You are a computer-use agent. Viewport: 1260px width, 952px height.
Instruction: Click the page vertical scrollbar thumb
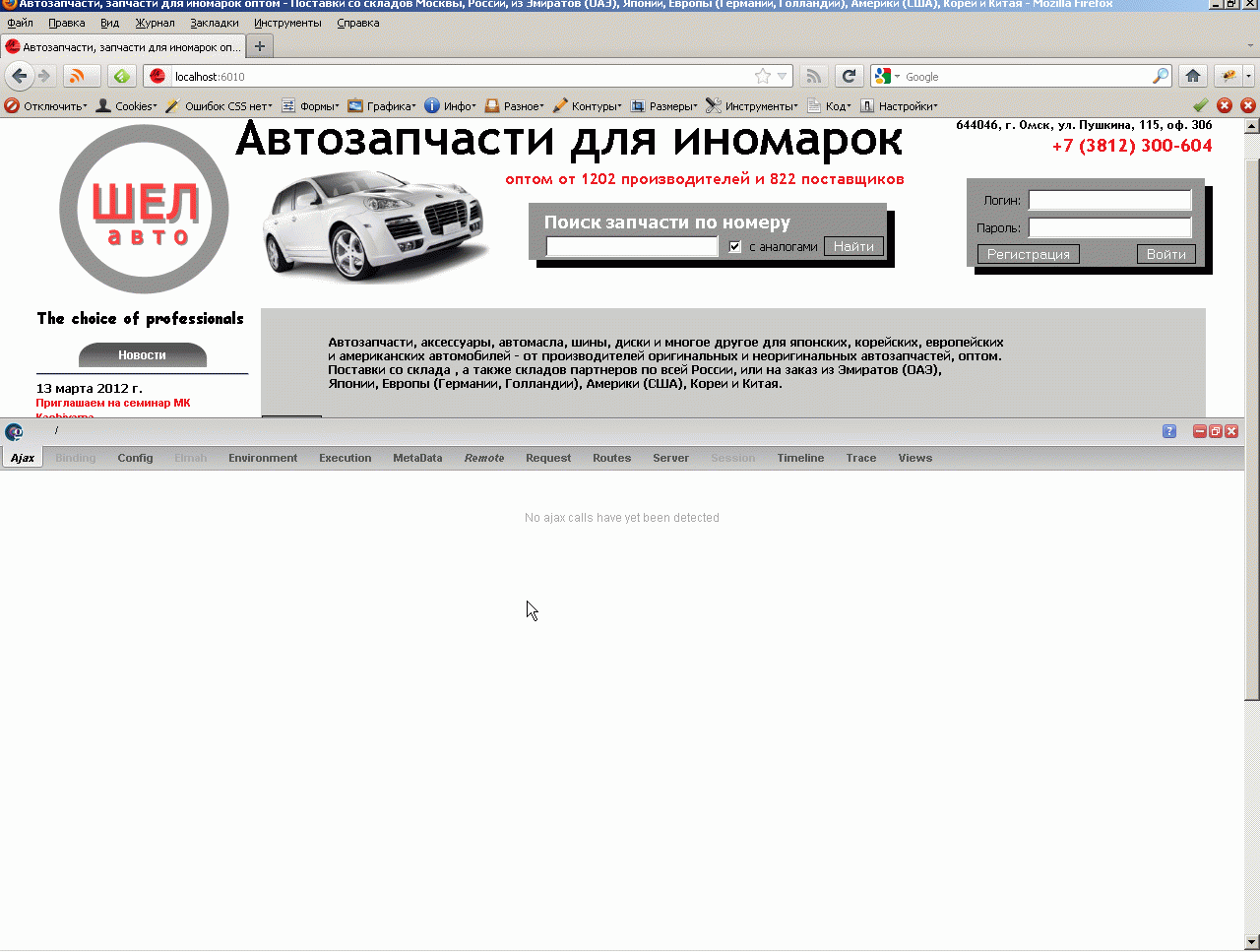[1252, 428]
